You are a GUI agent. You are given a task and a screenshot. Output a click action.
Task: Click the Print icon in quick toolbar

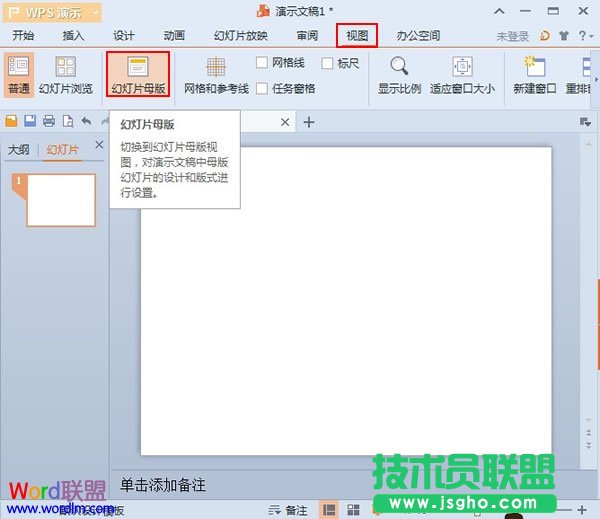tap(49, 121)
